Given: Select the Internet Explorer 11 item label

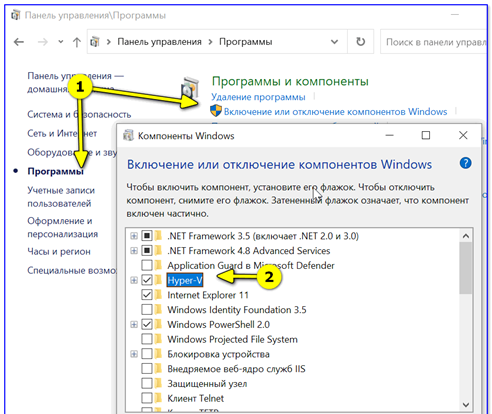Looking at the screenshot, I should click(x=208, y=295).
